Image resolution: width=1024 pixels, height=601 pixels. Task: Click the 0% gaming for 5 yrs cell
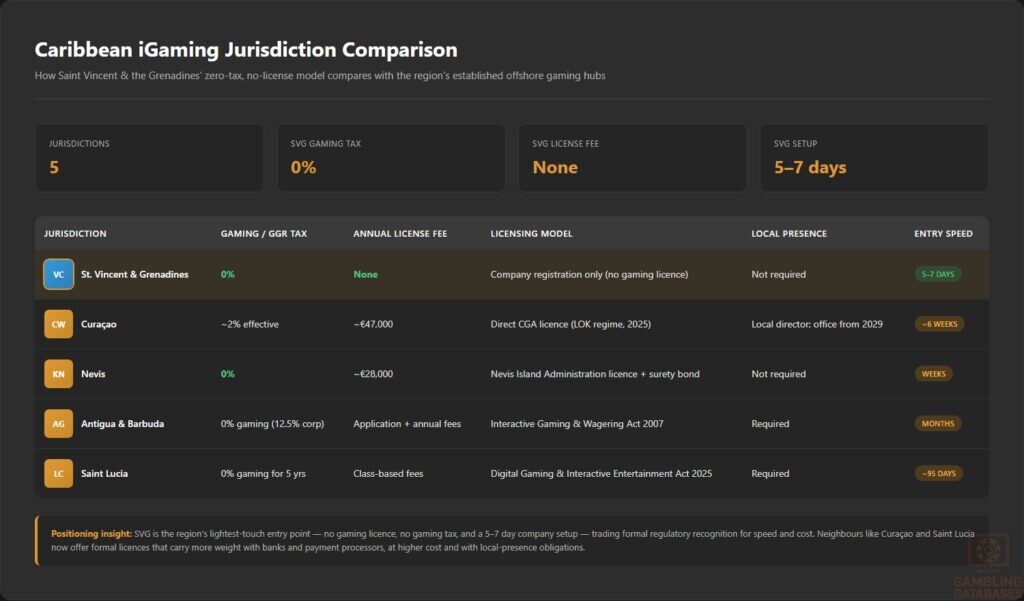(x=263, y=474)
